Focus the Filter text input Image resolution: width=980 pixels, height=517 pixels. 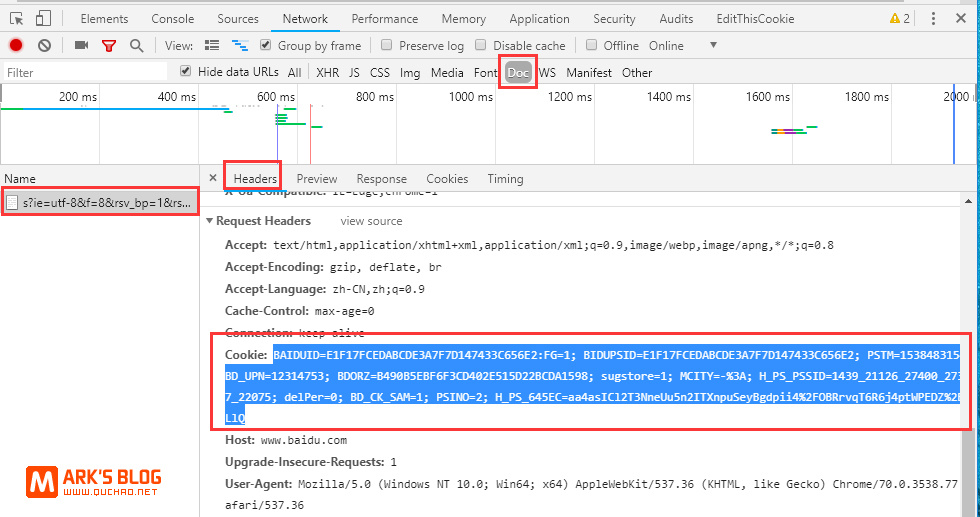coord(86,73)
